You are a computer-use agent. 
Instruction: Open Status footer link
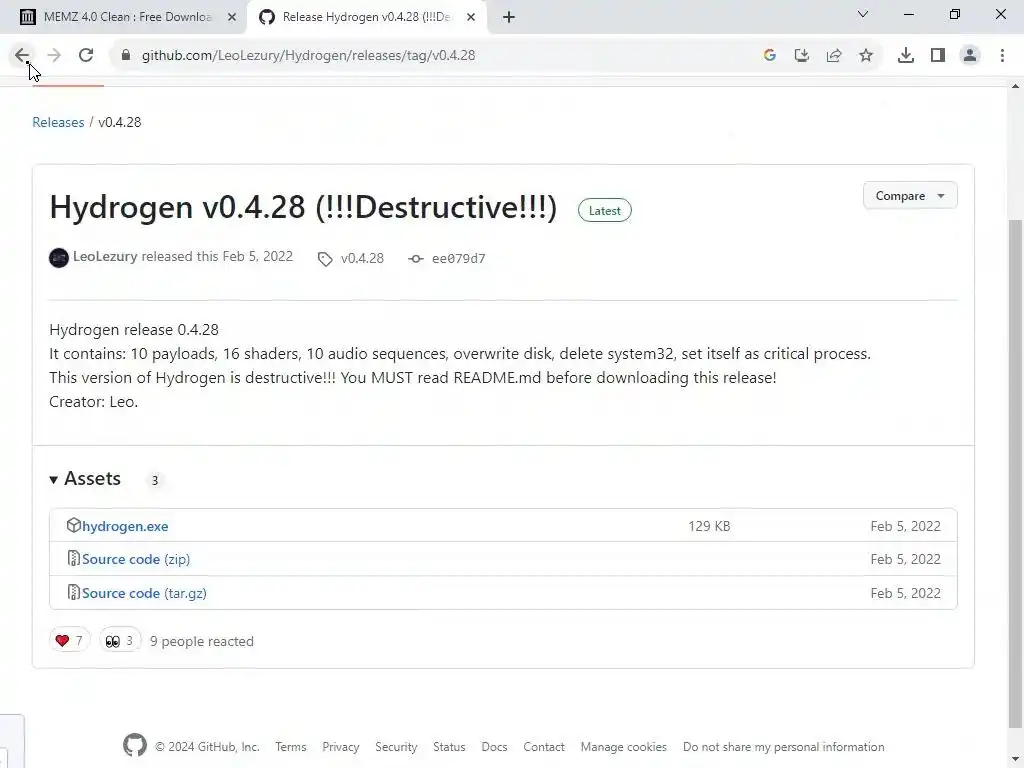coord(449,747)
